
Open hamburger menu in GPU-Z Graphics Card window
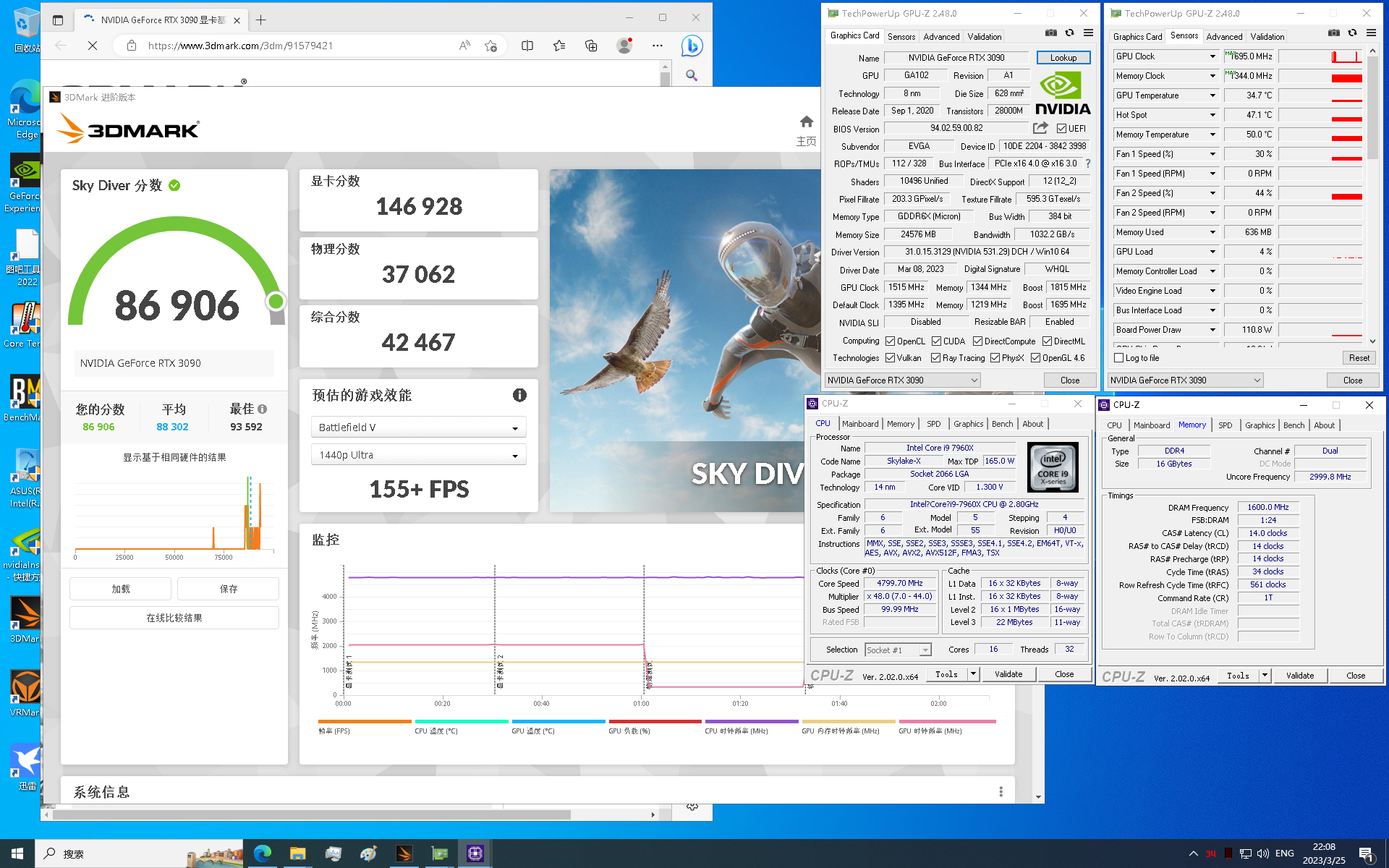coord(1088,33)
